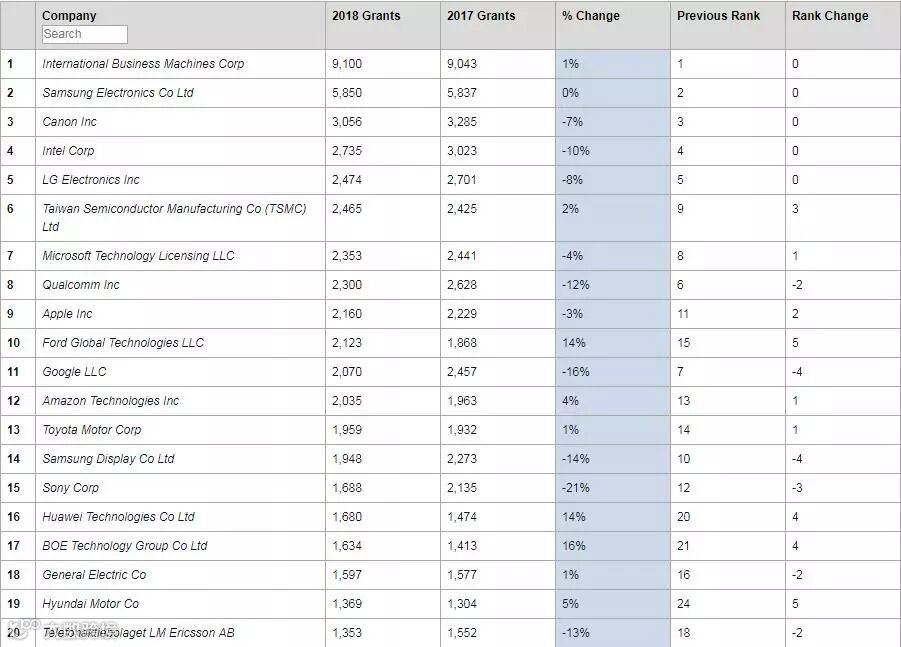Click TSMC's 2018 grants value 2,465

click(x=347, y=209)
